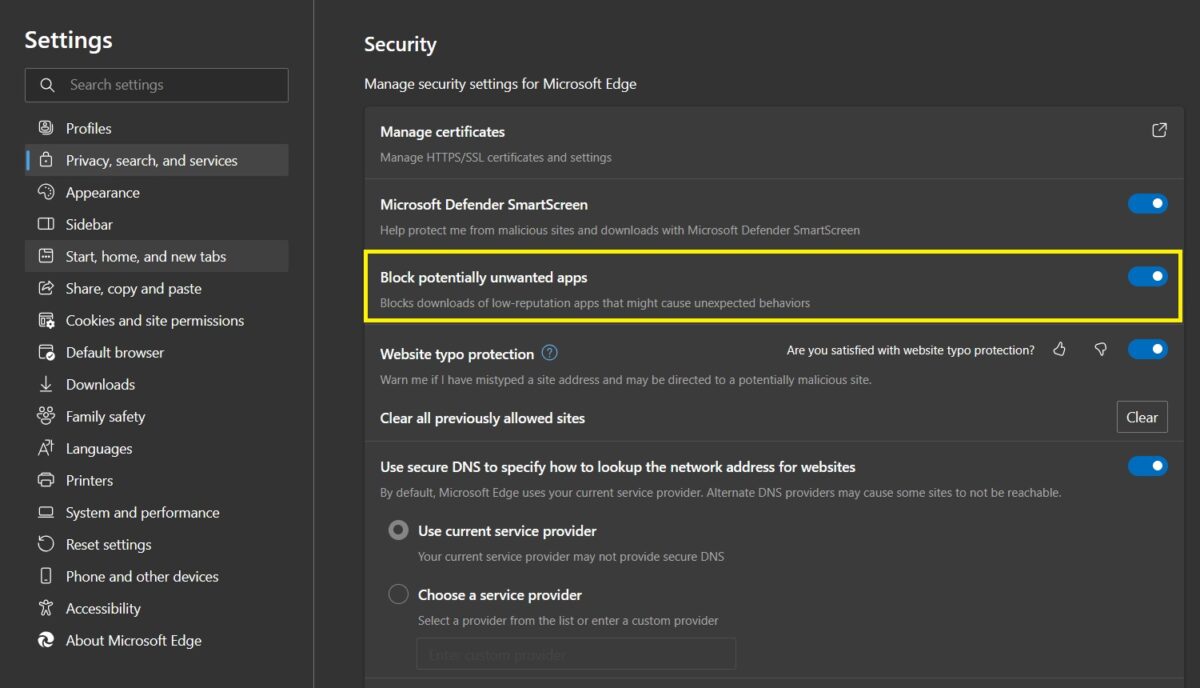Select Choose a service provider radio button
This screenshot has height=688, width=1200.
[398, 594]
